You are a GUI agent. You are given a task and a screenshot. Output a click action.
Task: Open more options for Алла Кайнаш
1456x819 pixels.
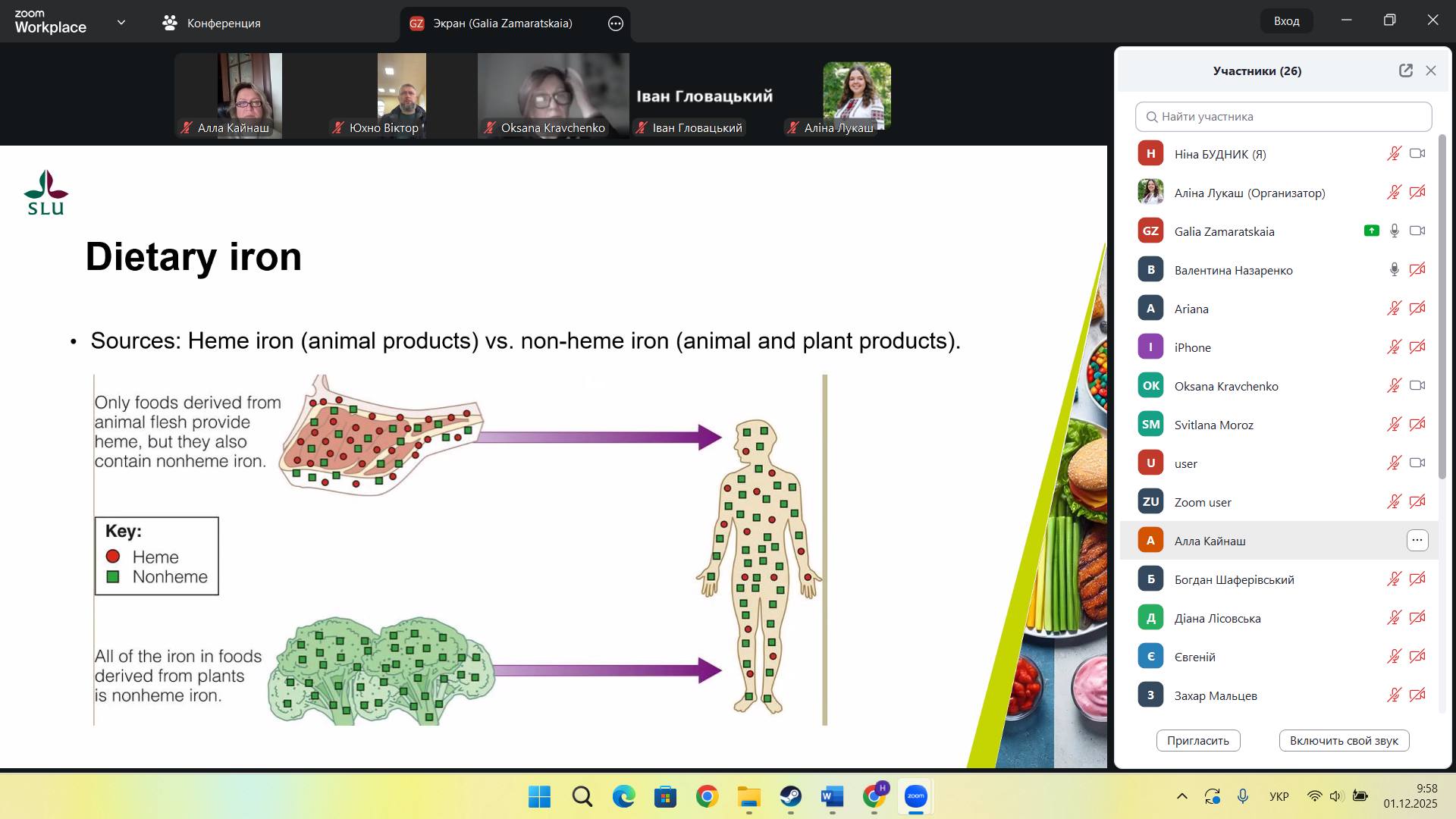coord(1417,540)
